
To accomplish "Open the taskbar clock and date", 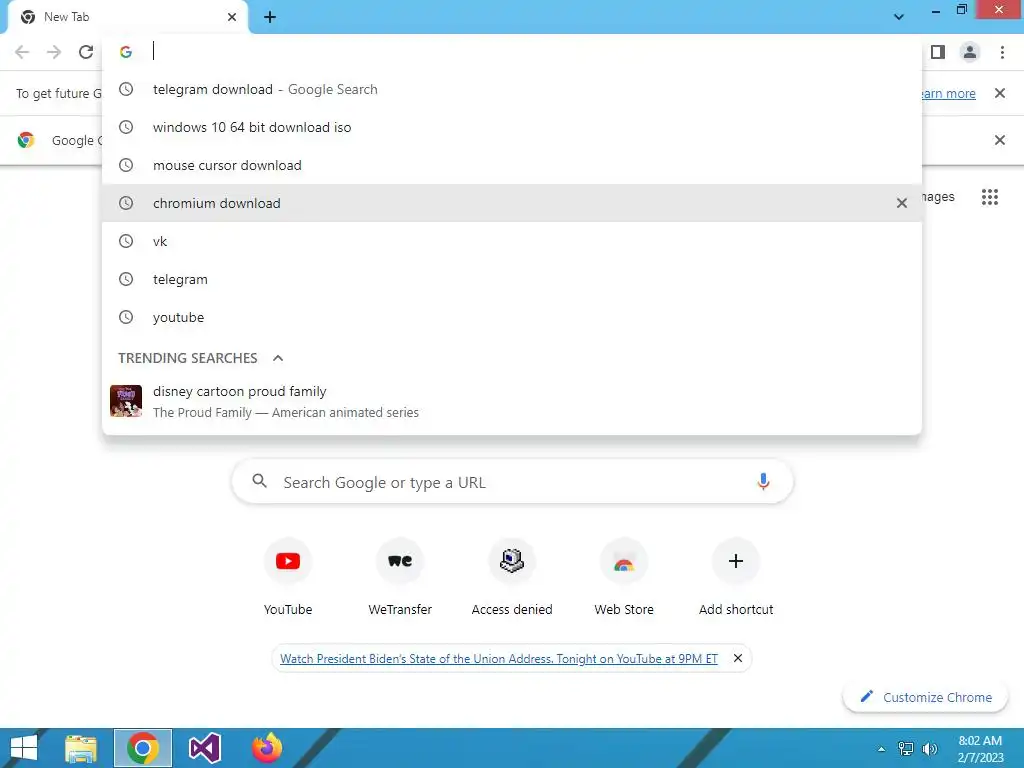I will pyautogui.click(x=980, y=749).
